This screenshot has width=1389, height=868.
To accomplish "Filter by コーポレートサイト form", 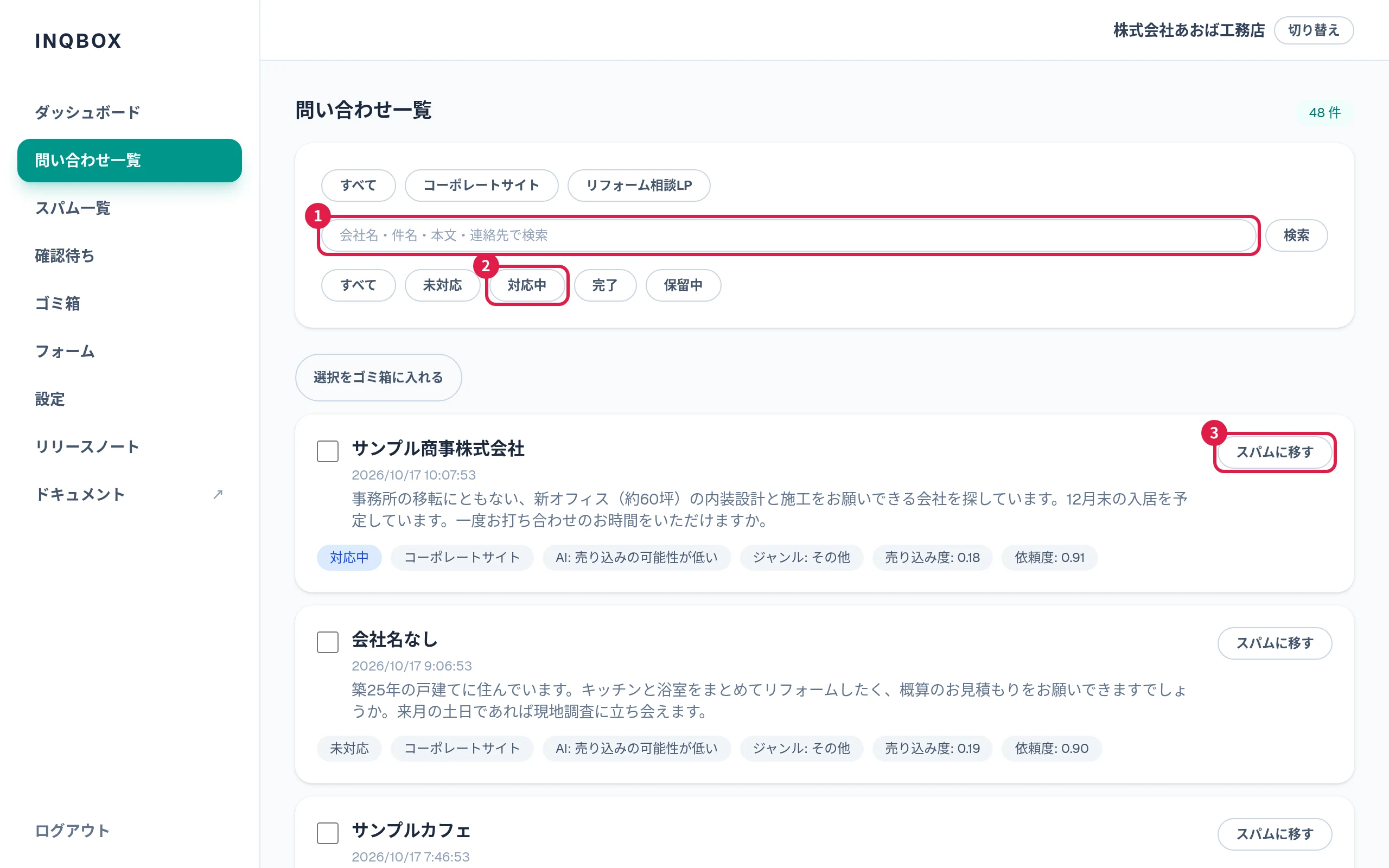I will click(481, 186).
